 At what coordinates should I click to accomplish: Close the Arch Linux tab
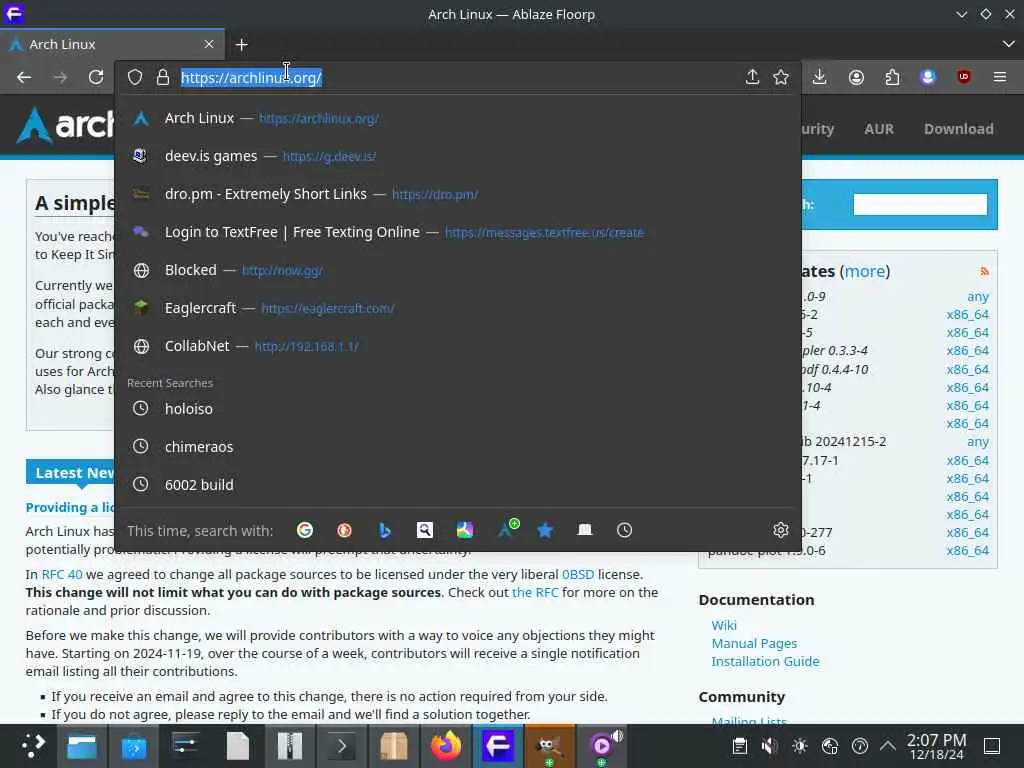(x=209, y=44)
